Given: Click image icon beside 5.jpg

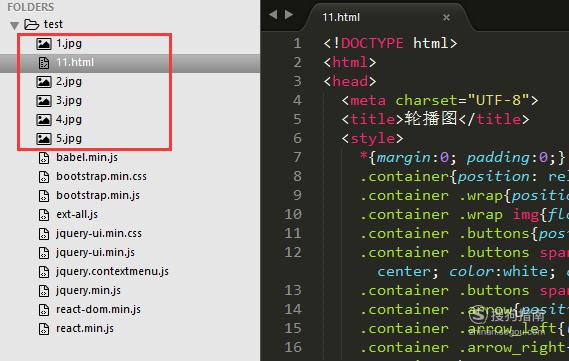Looking at the screenshot, I should (x=44, y=139).
